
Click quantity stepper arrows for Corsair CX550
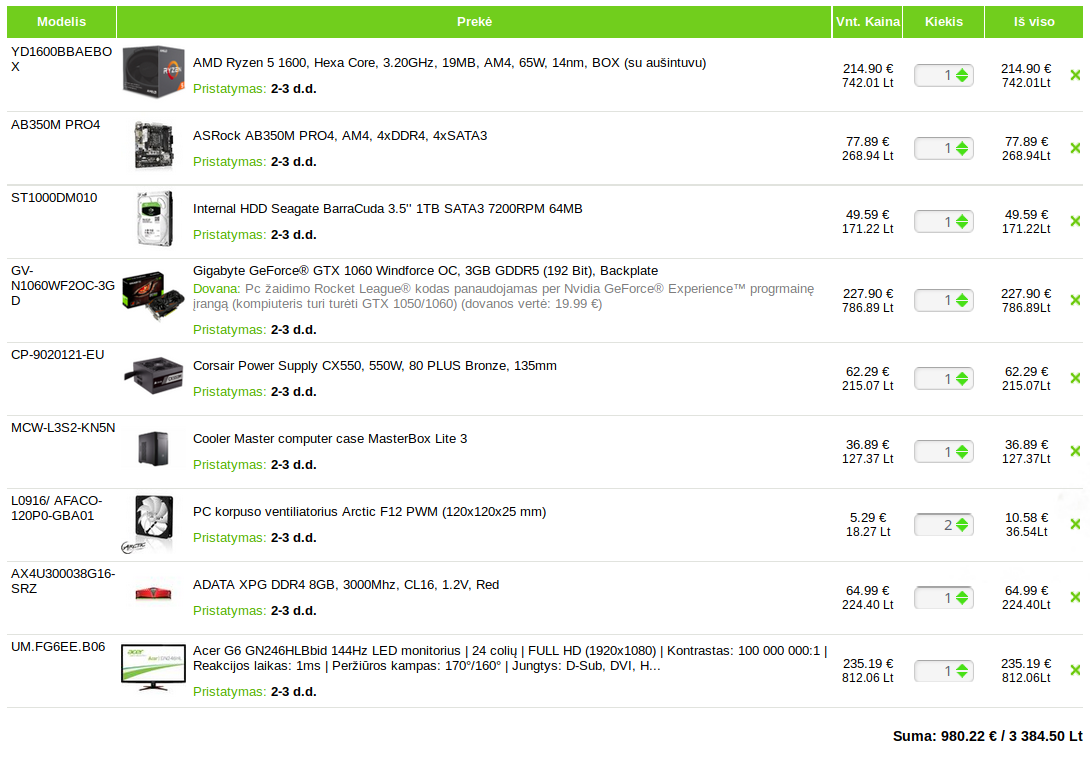click(962, 378)
